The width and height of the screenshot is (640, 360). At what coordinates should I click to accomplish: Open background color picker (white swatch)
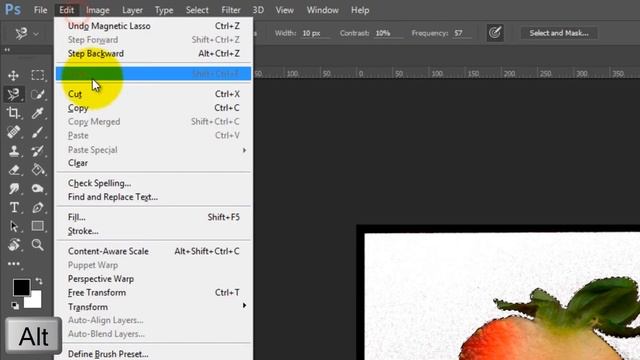pos(36,301)
